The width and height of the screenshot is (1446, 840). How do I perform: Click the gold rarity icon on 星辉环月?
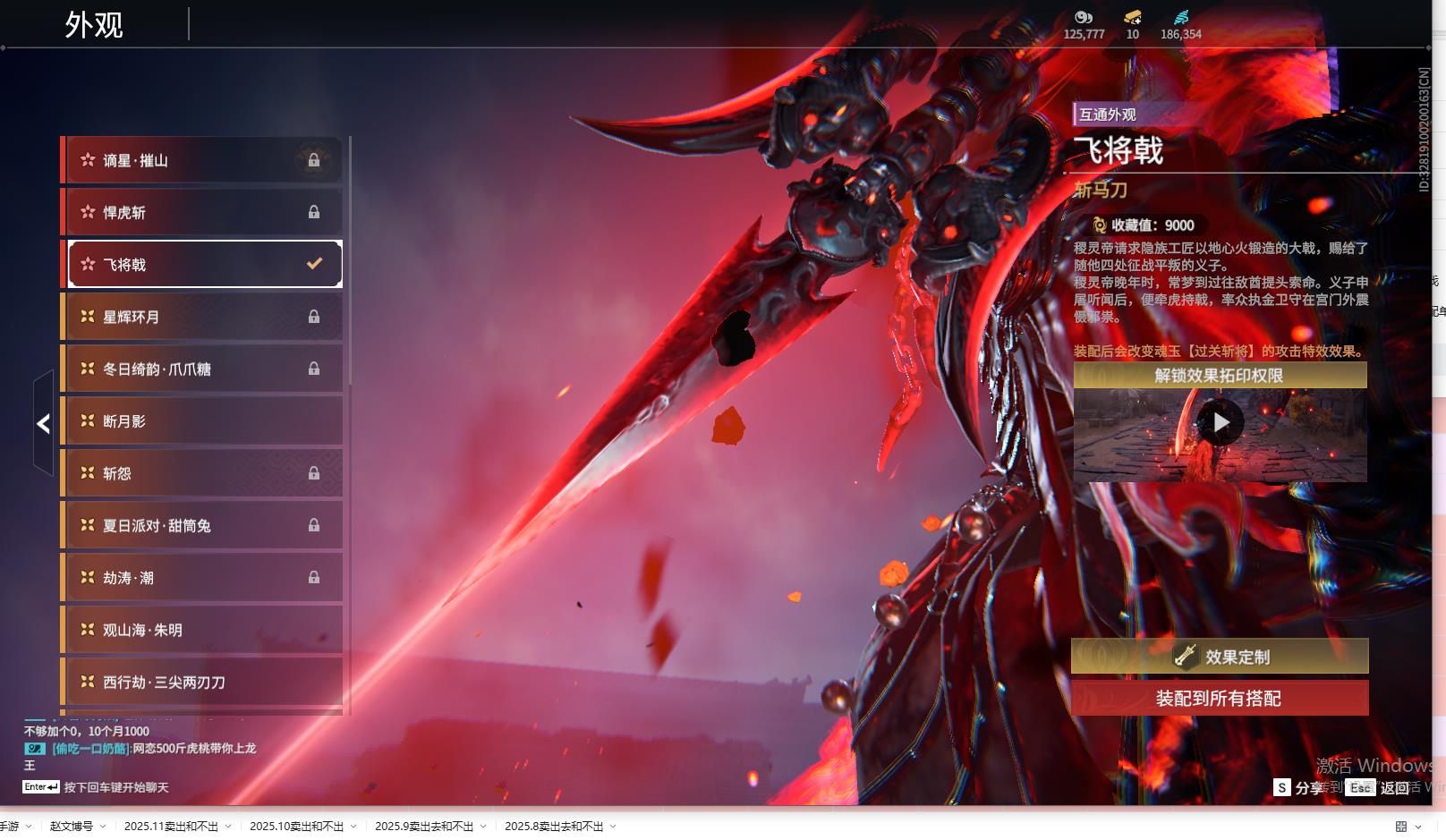click(x=88, y=317)
